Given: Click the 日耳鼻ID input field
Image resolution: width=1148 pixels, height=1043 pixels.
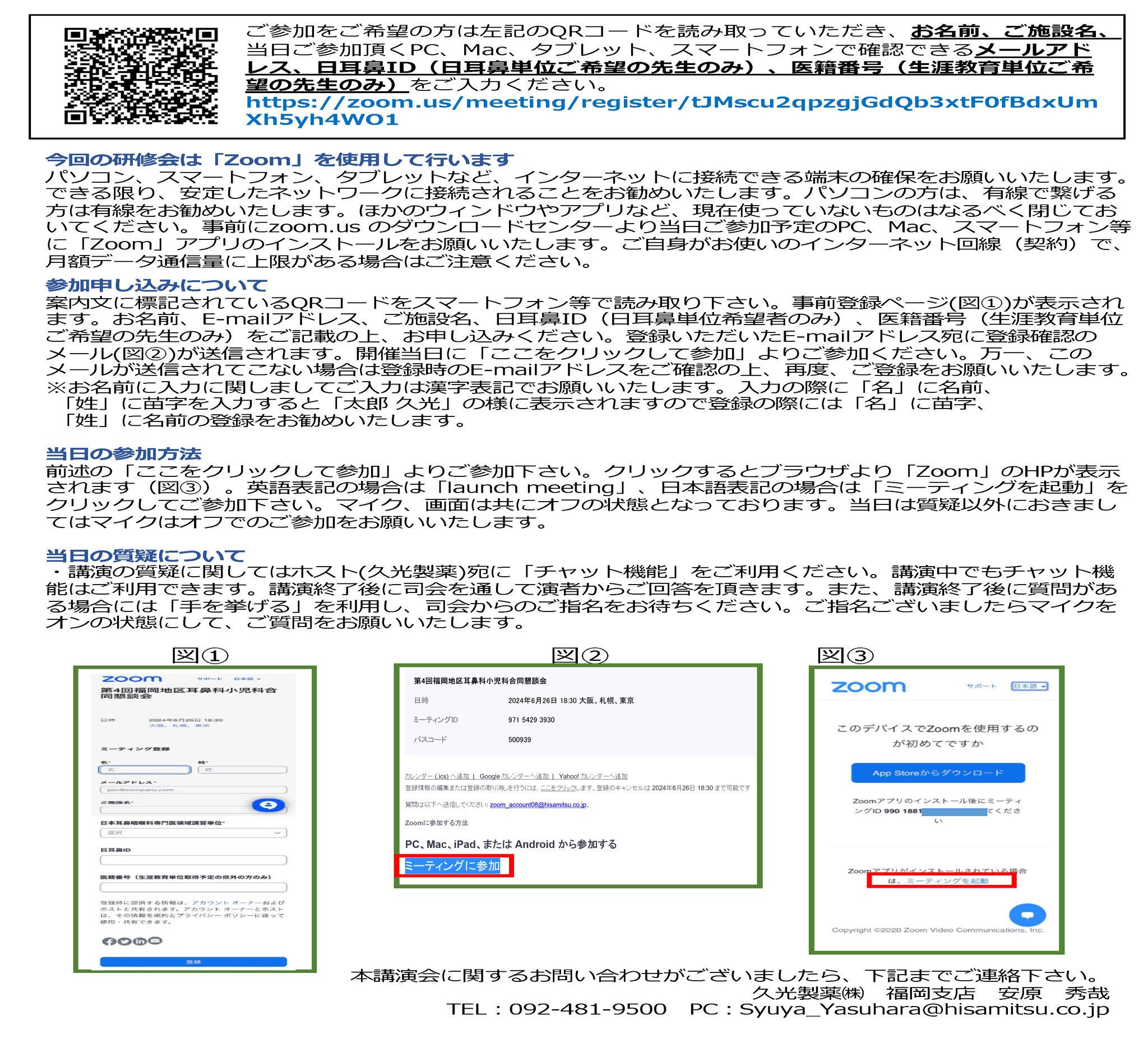Looking at the screenshot, I should coord(193,860).
